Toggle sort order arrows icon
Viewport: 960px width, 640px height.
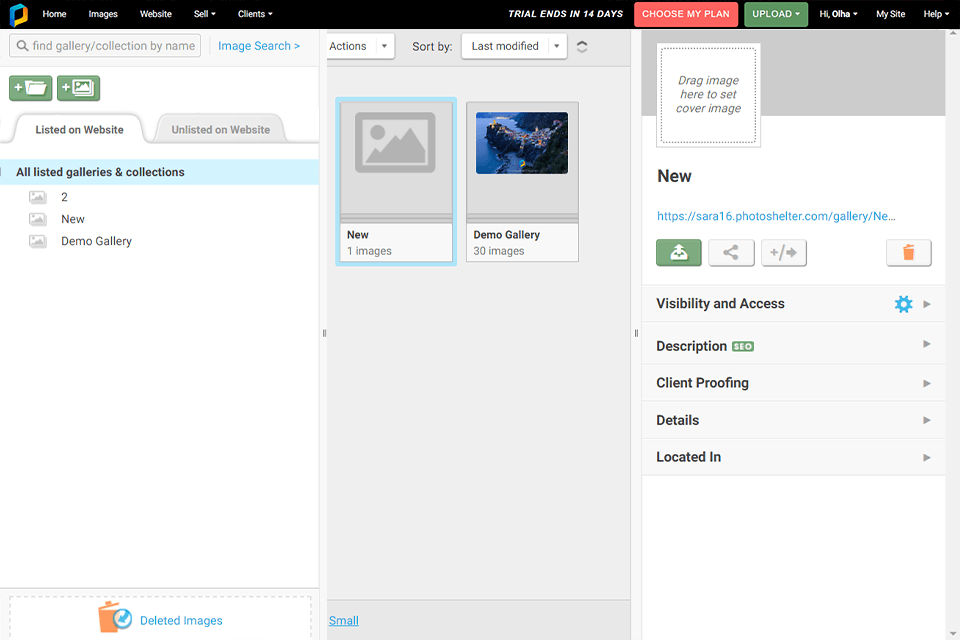click(x=582, y=46)
